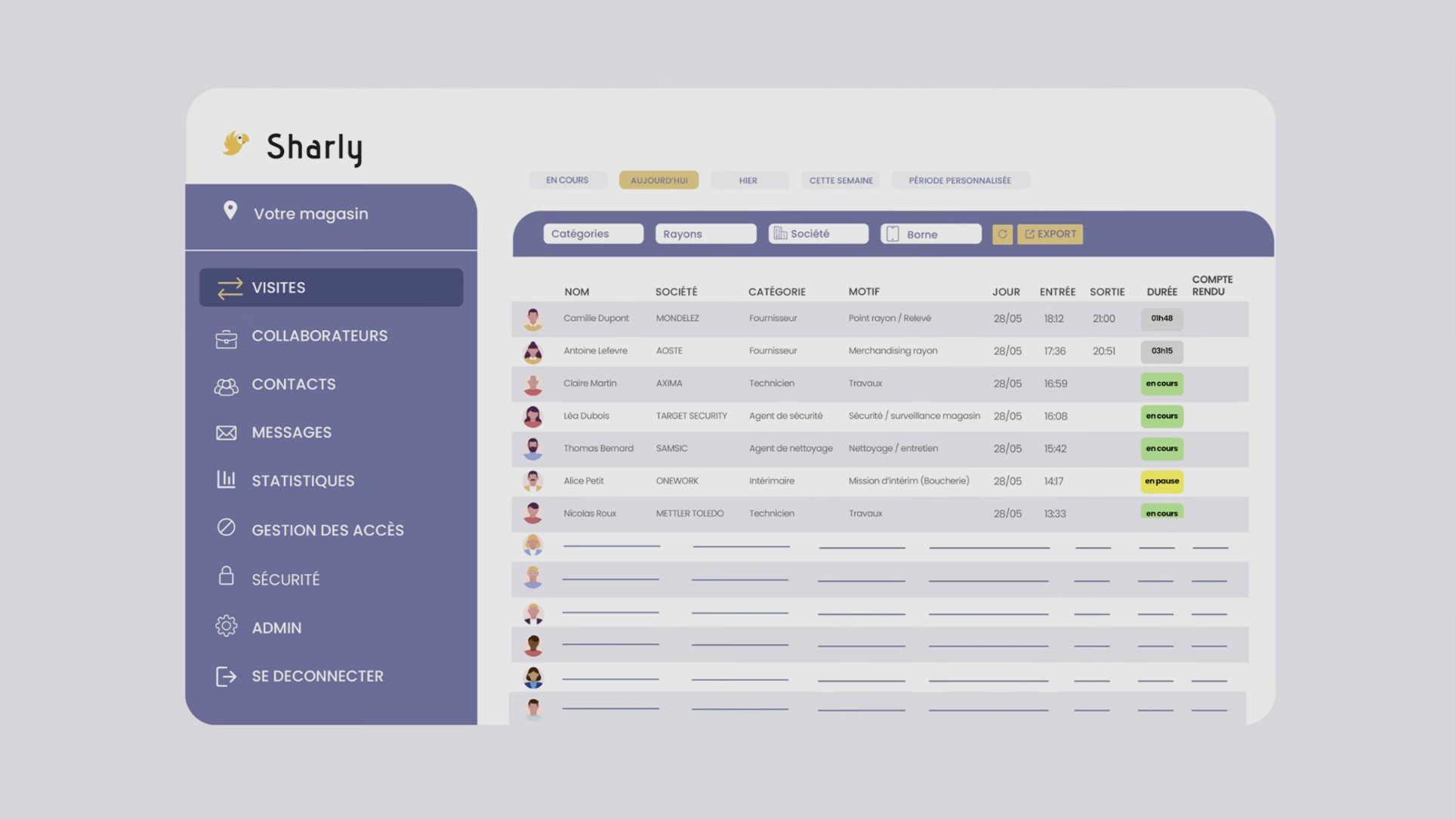Click the Sharly bird logo icon
This screenshot has height=819, width=1456.
235,143
